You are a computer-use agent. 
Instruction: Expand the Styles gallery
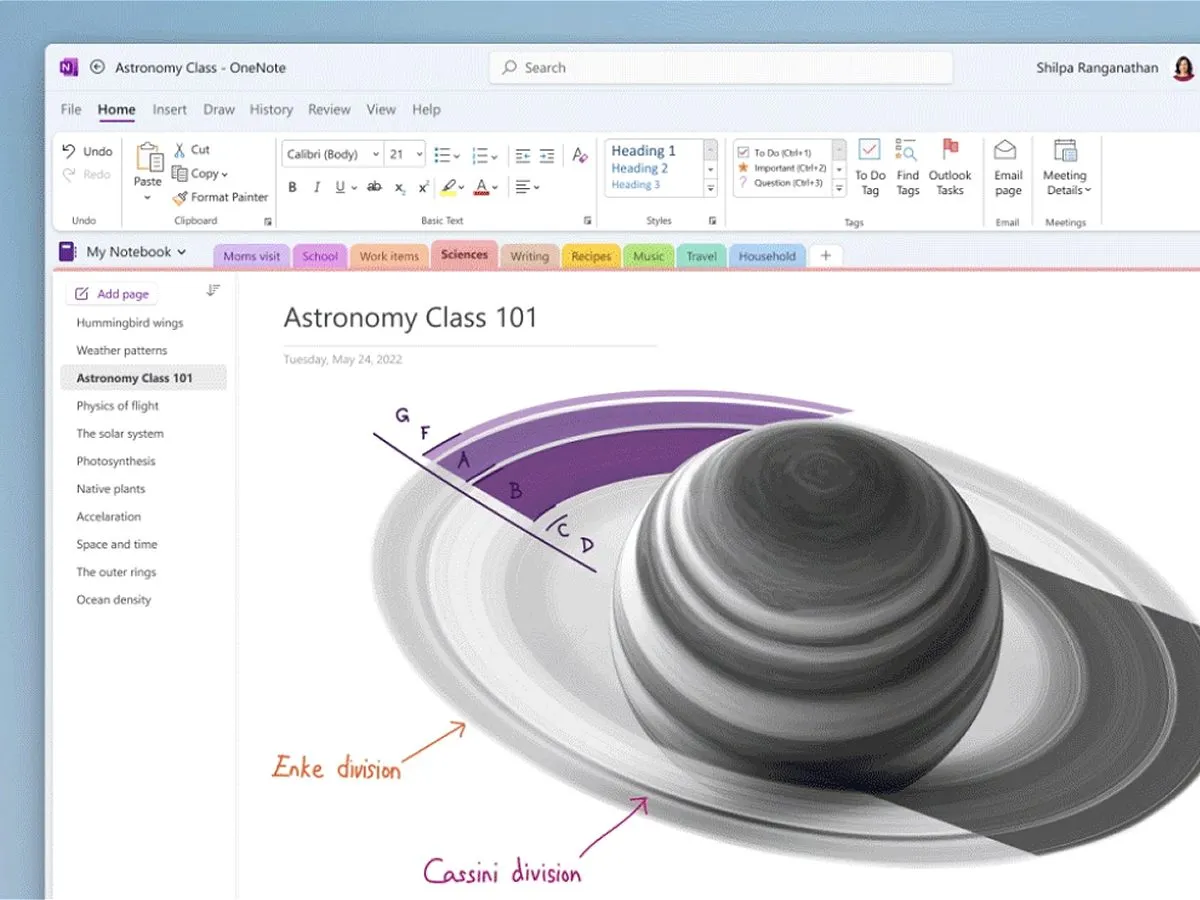click(711, 189)
